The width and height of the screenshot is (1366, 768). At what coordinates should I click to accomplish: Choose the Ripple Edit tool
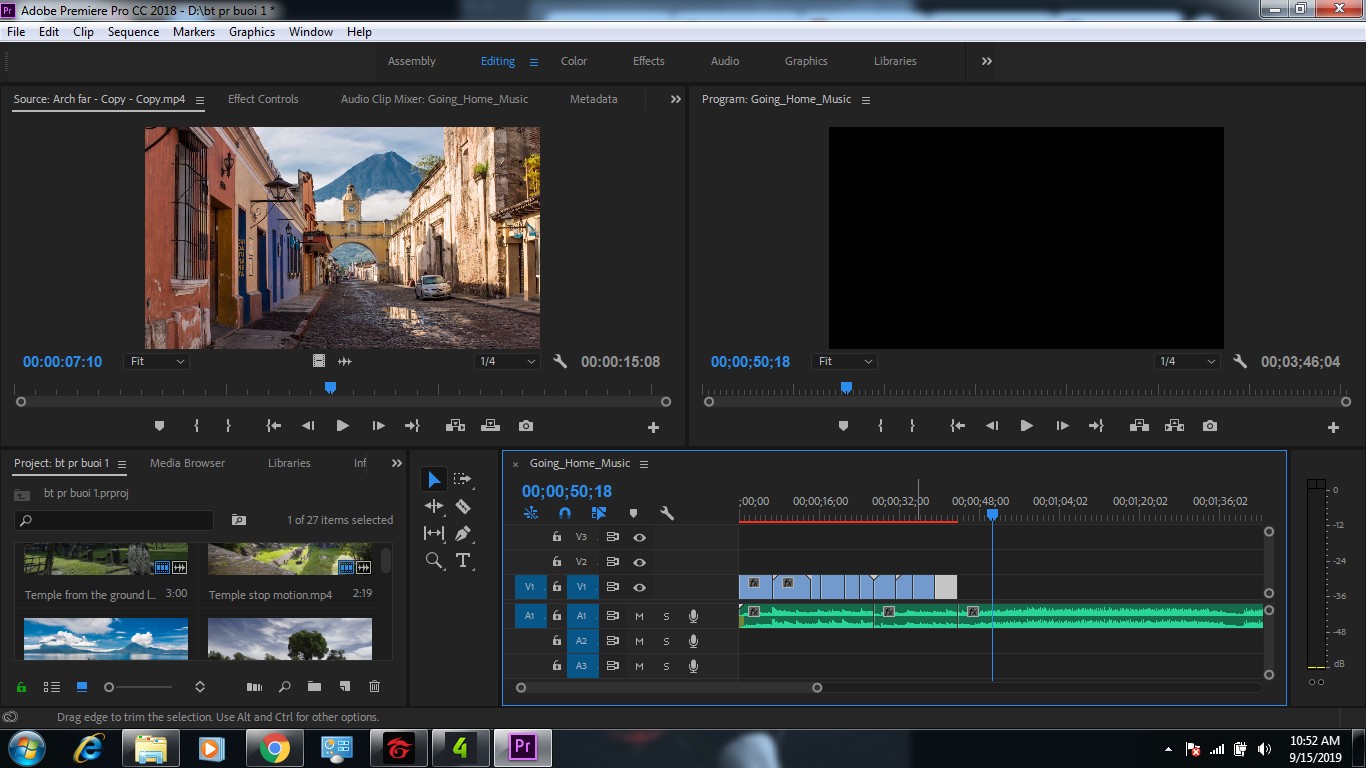(x=434, y=507)
